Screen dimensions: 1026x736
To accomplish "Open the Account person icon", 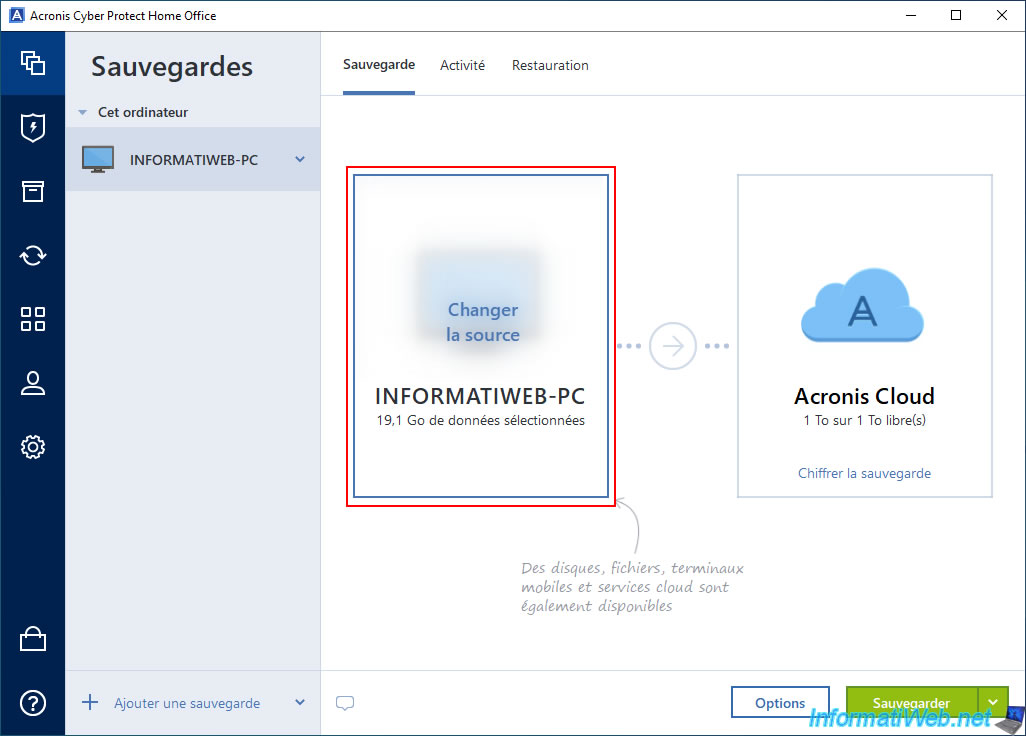I will [x=33, y=383].
